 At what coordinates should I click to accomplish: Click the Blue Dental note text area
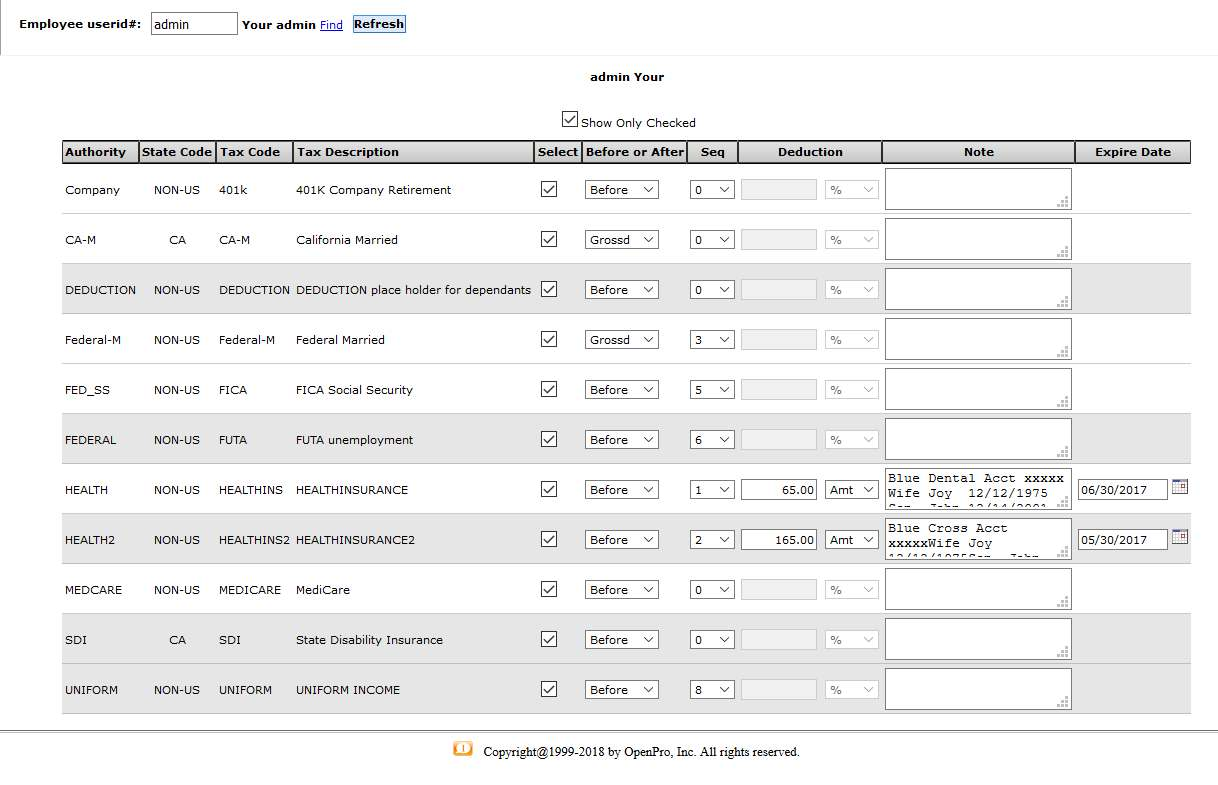click(x=977, y=489)
